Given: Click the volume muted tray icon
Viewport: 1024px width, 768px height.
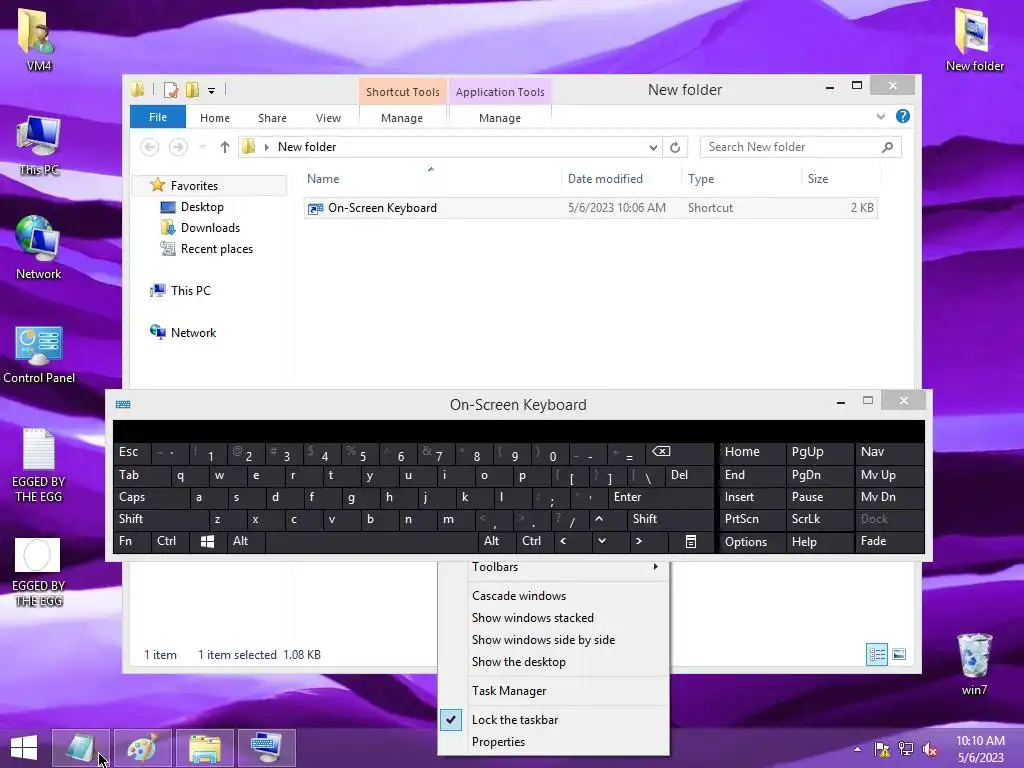Looking at the screenshot, I should point(929,749).
